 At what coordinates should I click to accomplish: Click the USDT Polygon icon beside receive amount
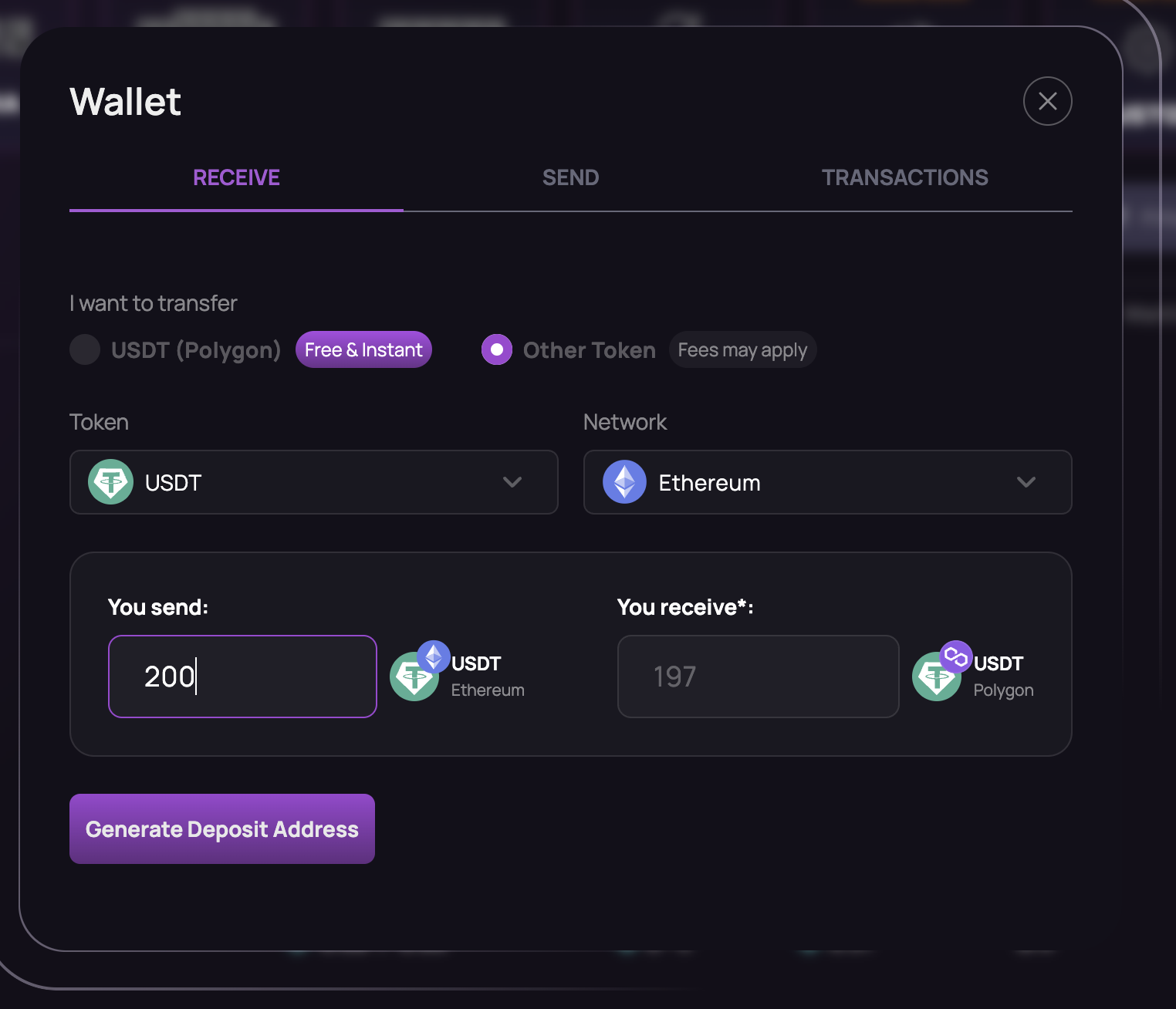pos(939,673)
